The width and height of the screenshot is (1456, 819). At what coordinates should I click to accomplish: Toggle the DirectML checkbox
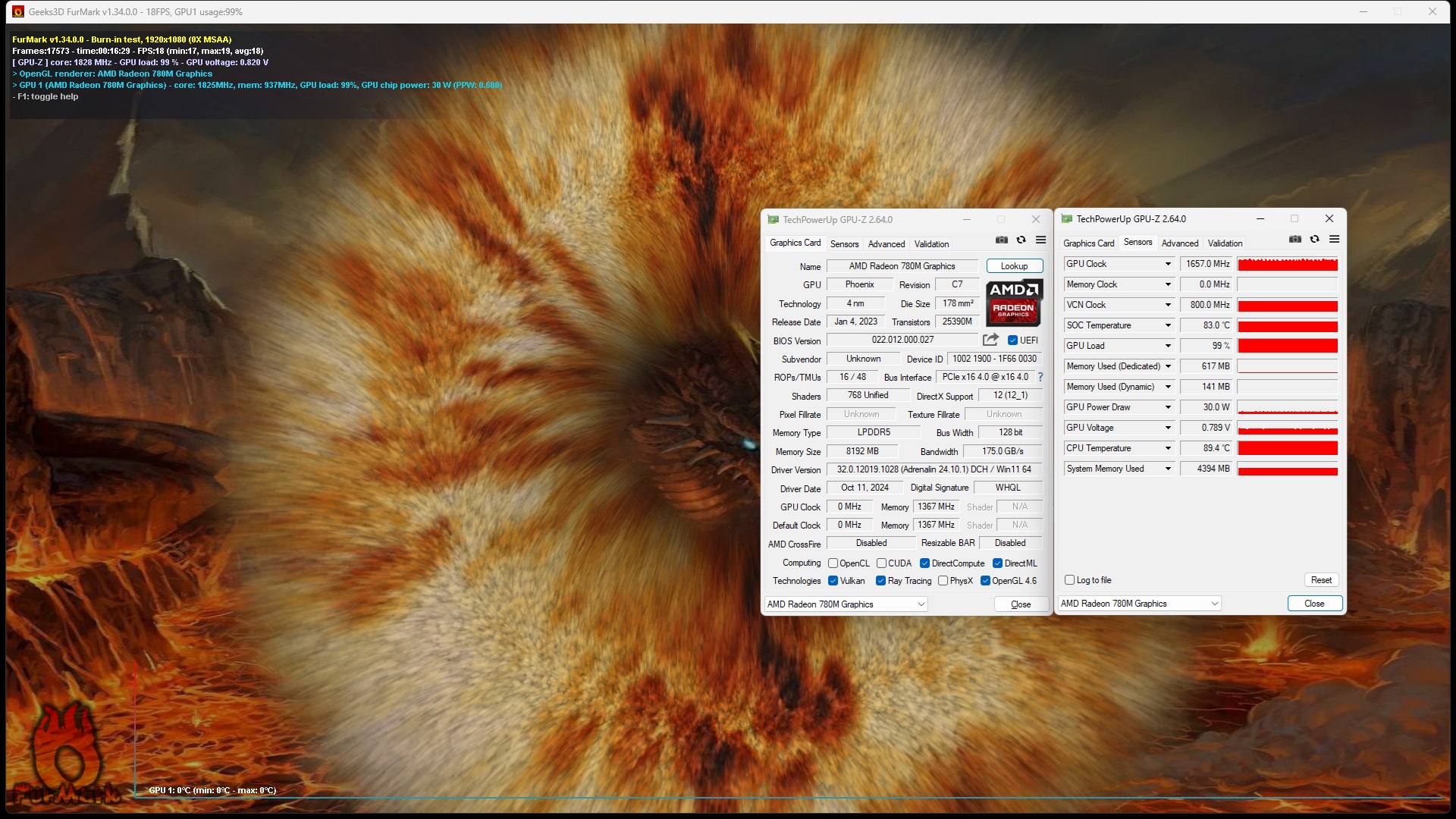pos(997,563)
